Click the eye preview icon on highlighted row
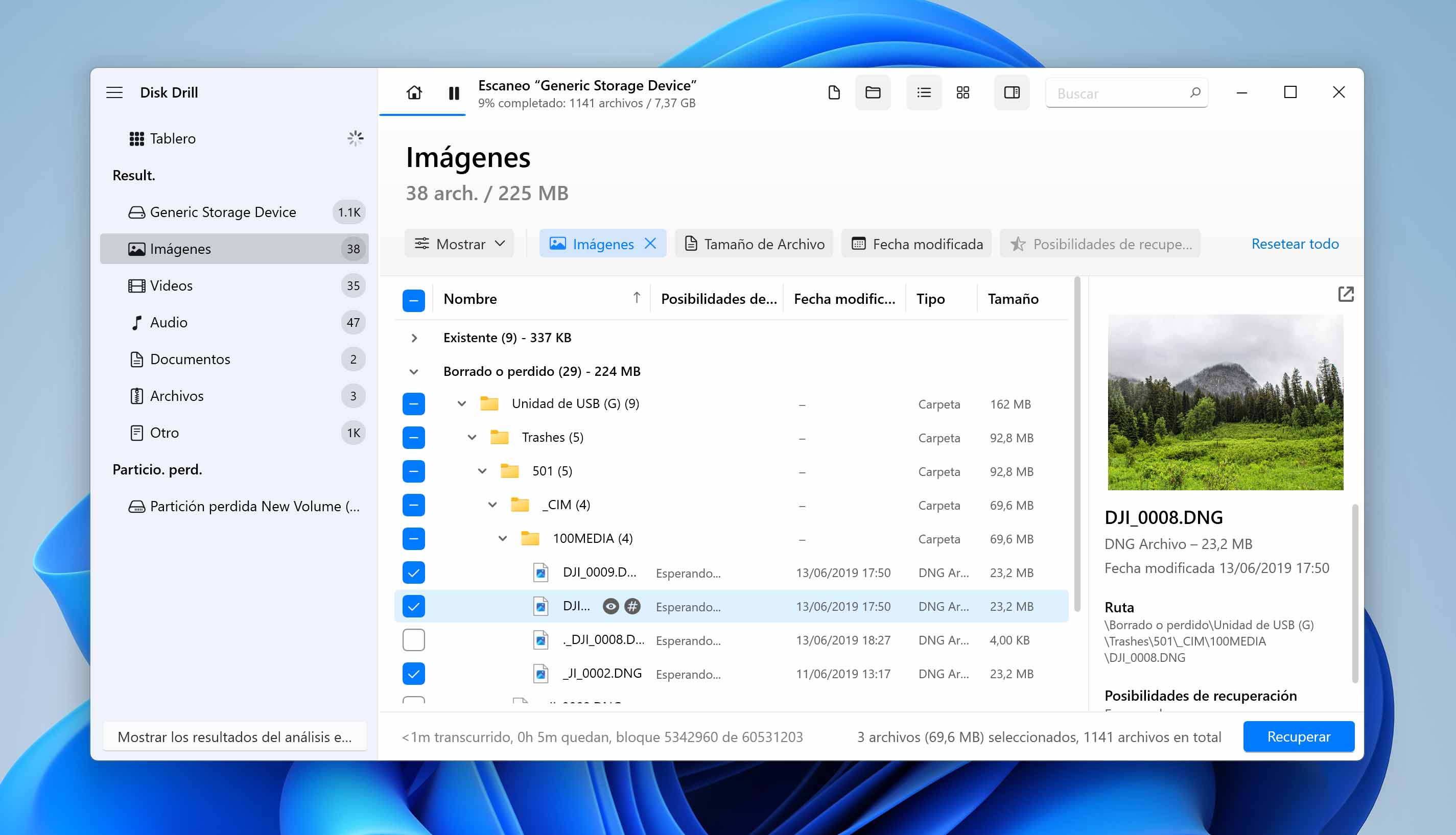 611,606
